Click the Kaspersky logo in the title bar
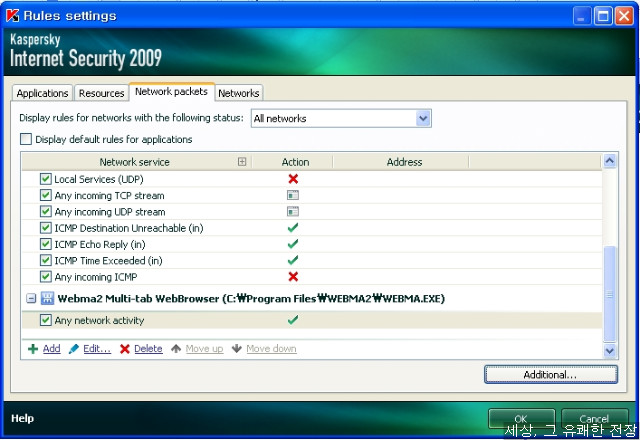640x440 pixels. coord(13,16)
